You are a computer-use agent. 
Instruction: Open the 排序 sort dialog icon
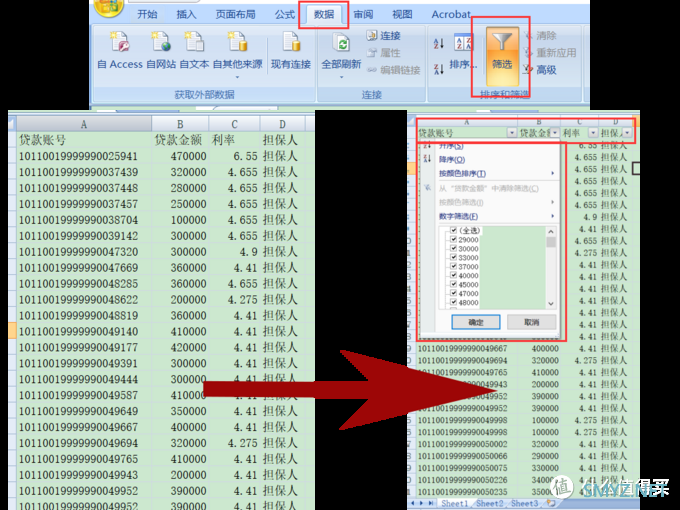pyautogui.click(x=463, y=42)
